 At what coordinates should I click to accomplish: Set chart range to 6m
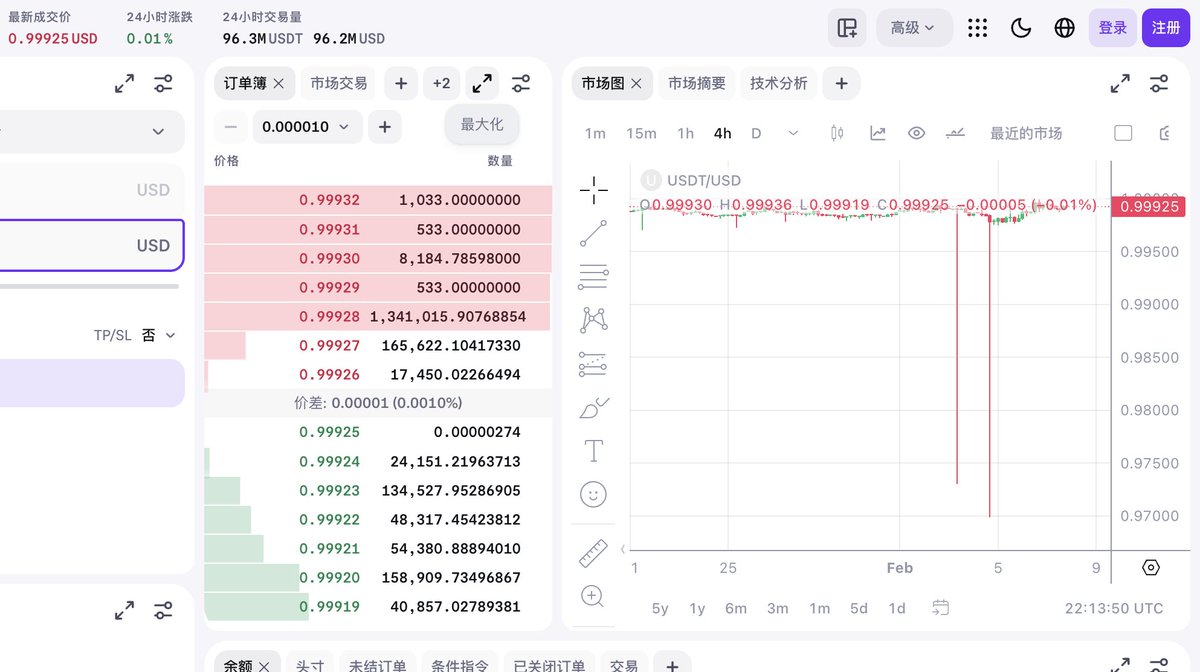tap(736, 608)
